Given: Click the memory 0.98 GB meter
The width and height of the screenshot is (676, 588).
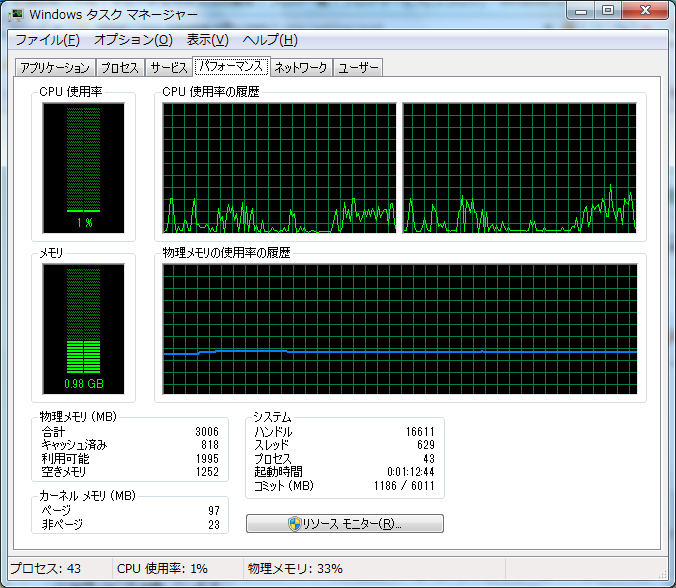Looking at the screenshot, I should pyautogui.click(x=84, y=329).
